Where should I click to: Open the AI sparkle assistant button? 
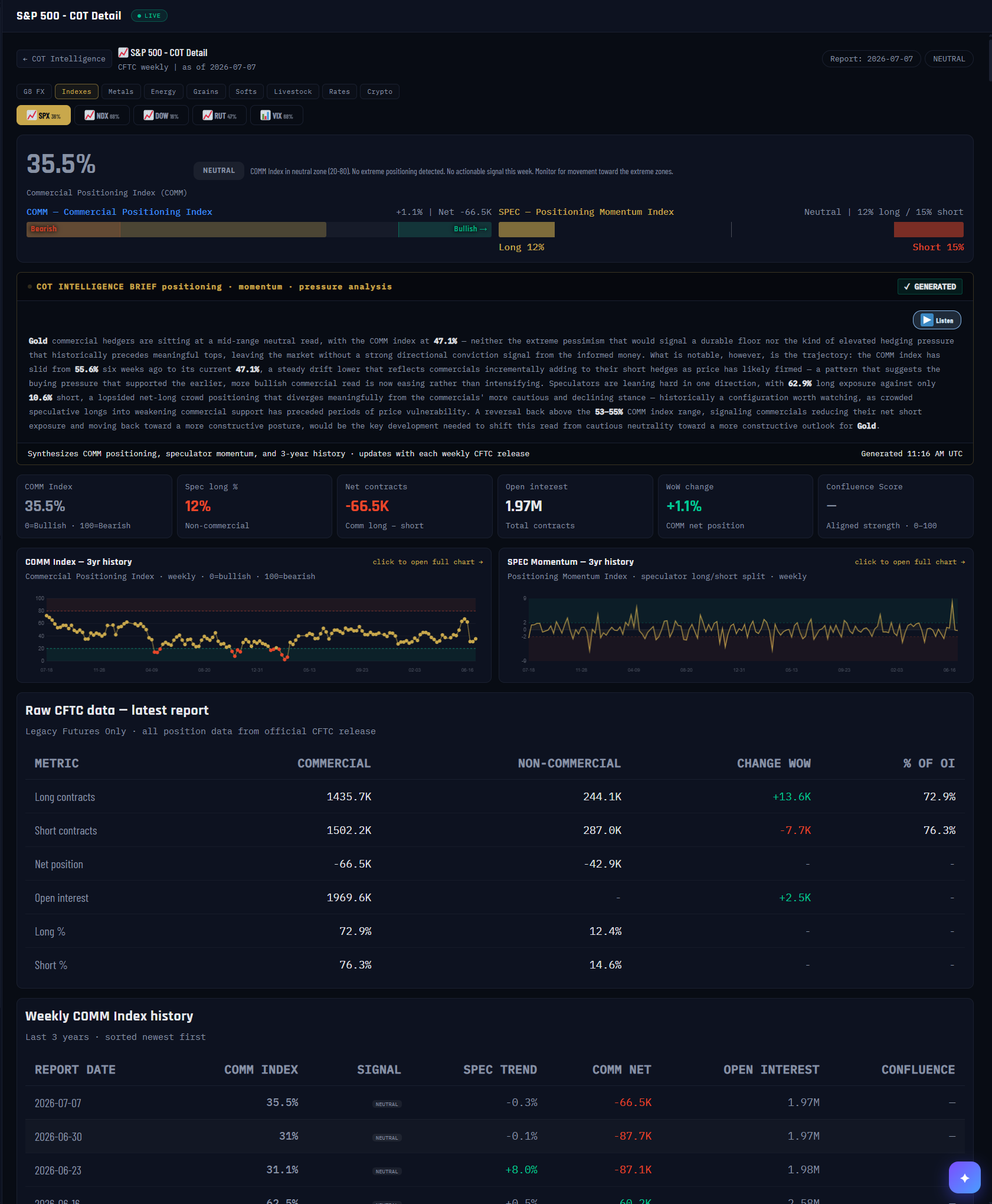point(964,1177)
